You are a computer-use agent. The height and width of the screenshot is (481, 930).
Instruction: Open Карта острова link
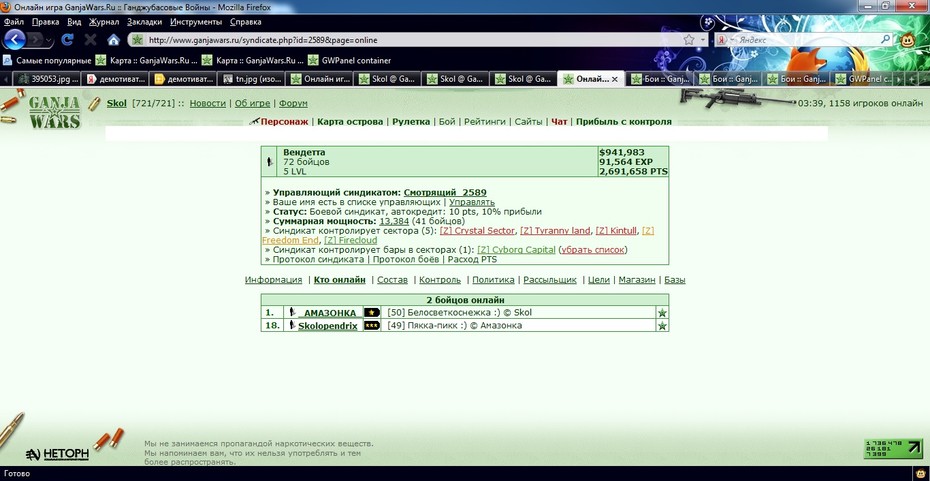pos(350,122)
